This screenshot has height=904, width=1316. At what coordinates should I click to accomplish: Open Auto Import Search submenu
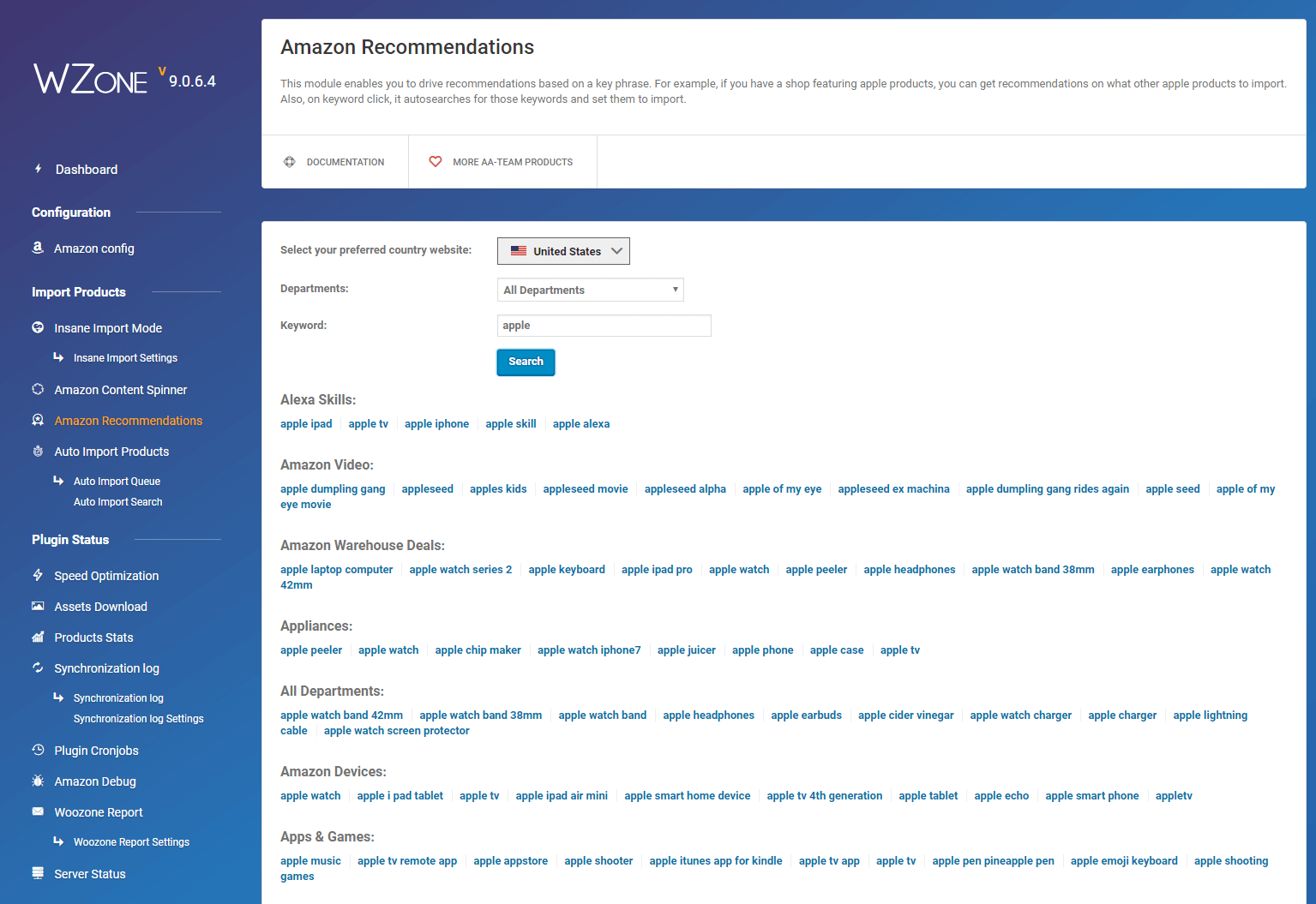118,502
